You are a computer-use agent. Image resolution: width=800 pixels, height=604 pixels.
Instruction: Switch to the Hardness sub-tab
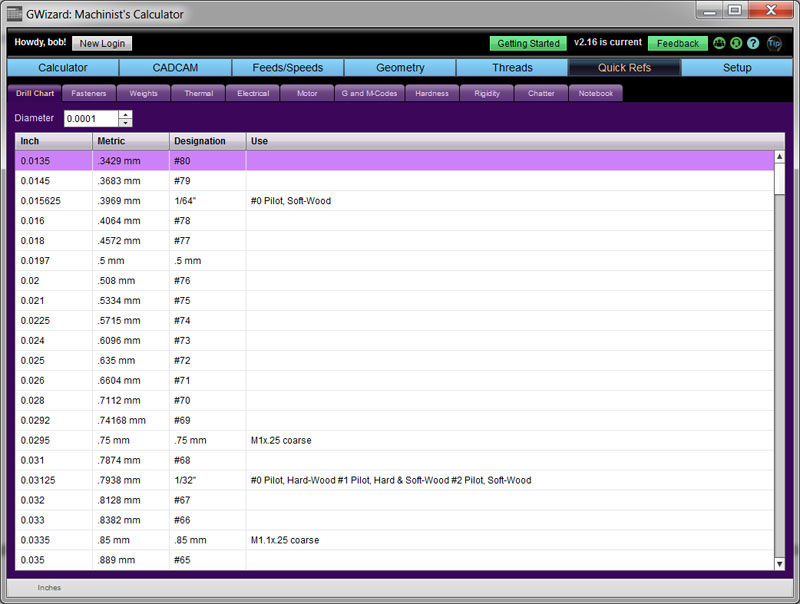coord(432,93)
